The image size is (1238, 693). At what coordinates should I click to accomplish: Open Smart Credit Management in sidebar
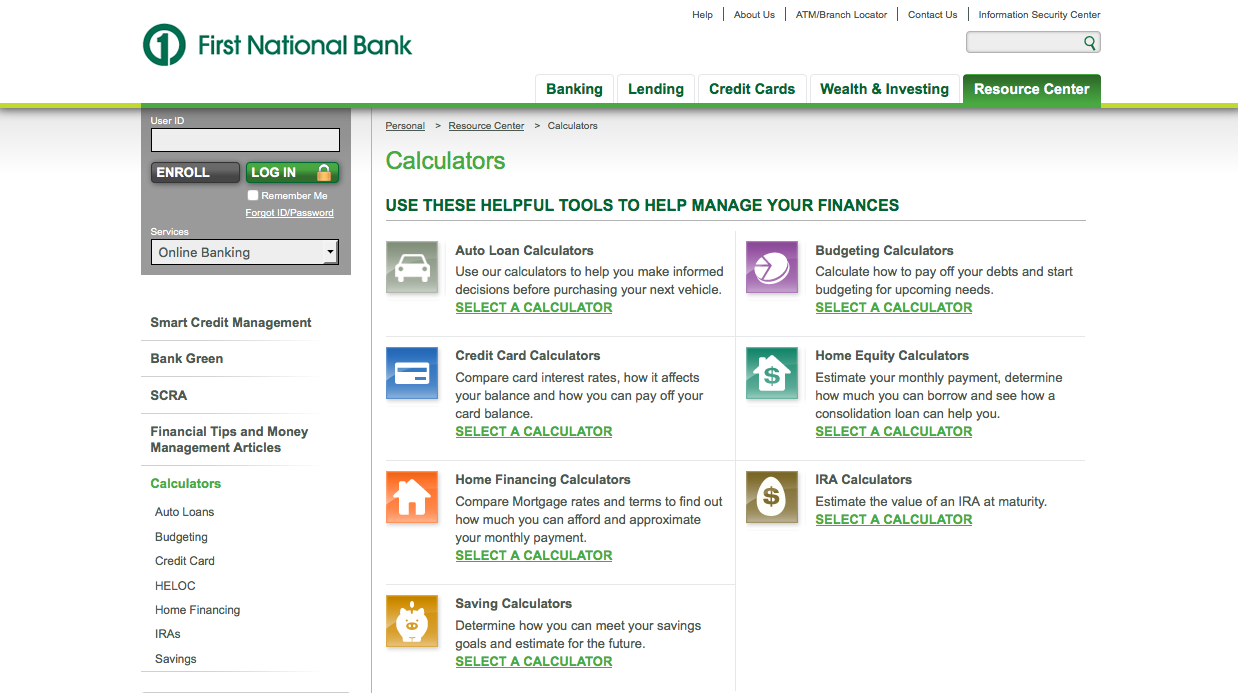pos(231,323)
